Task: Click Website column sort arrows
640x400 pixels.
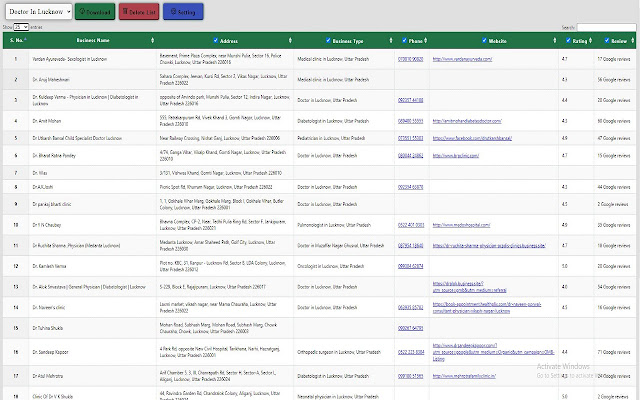Action: tap(554, 40)
